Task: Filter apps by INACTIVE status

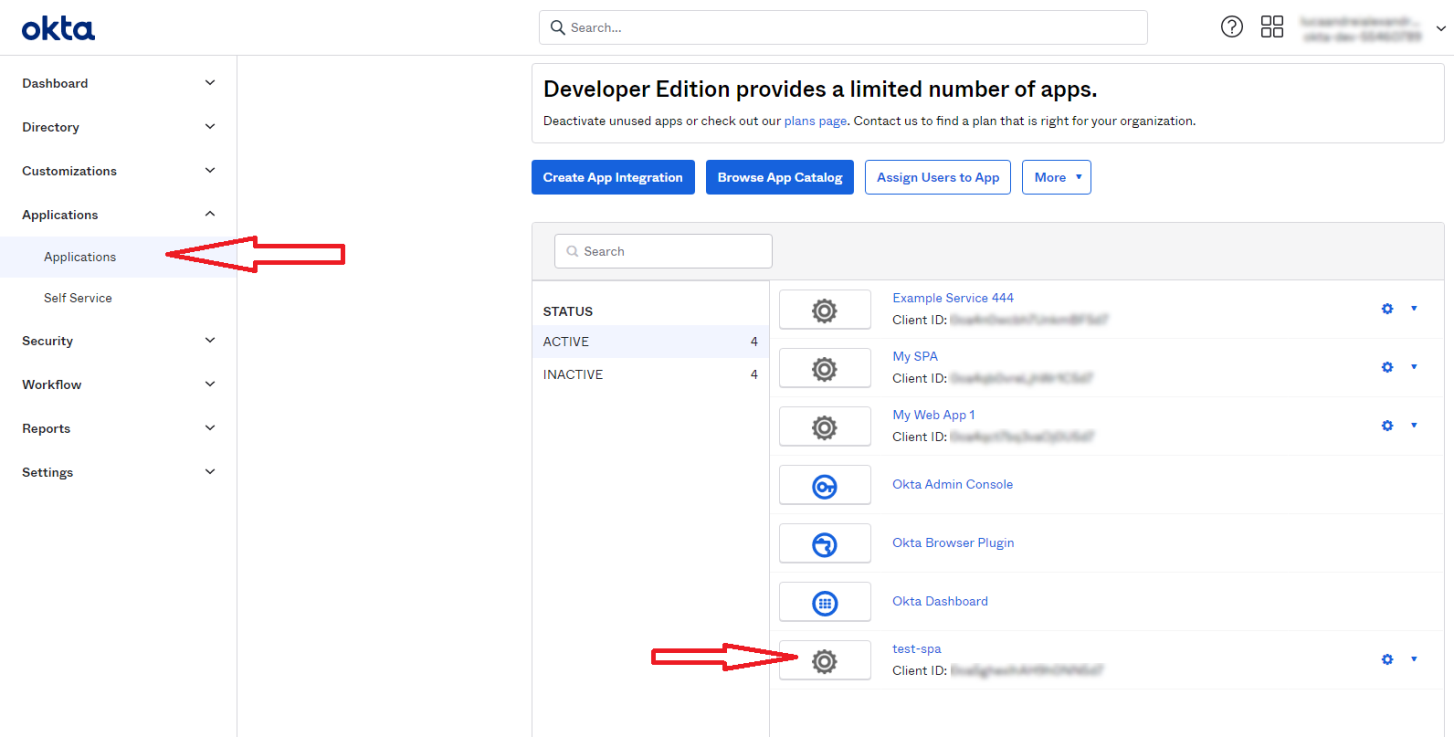Action: point(573,375)
